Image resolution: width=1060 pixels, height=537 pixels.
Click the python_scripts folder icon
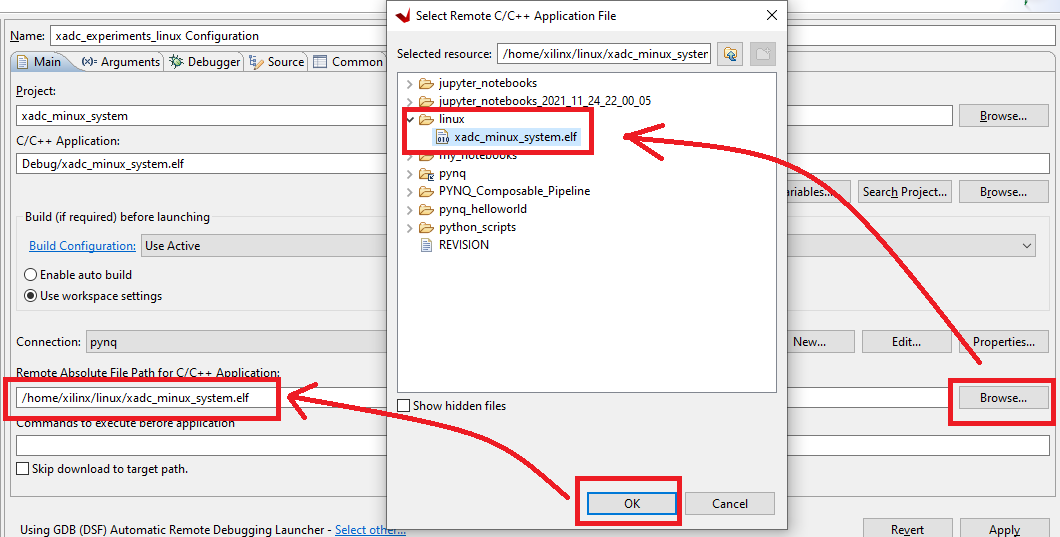(426, 227)
